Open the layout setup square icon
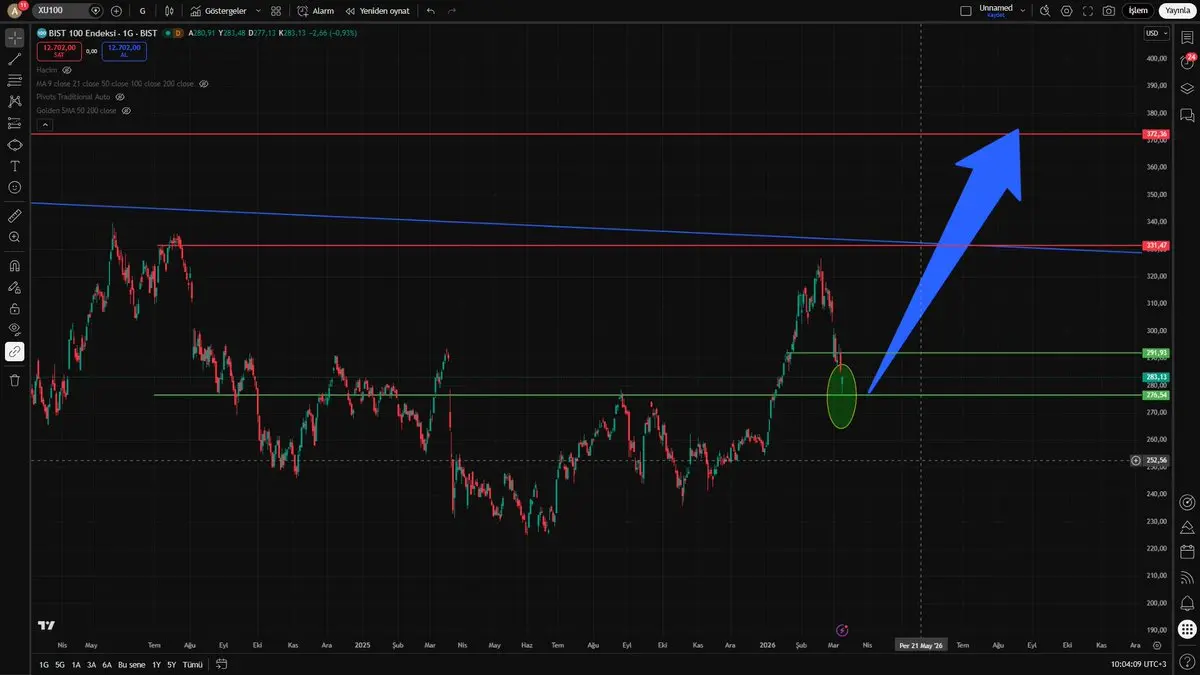Viewport: 1200px width, 675px height. [x=965, y=10]
